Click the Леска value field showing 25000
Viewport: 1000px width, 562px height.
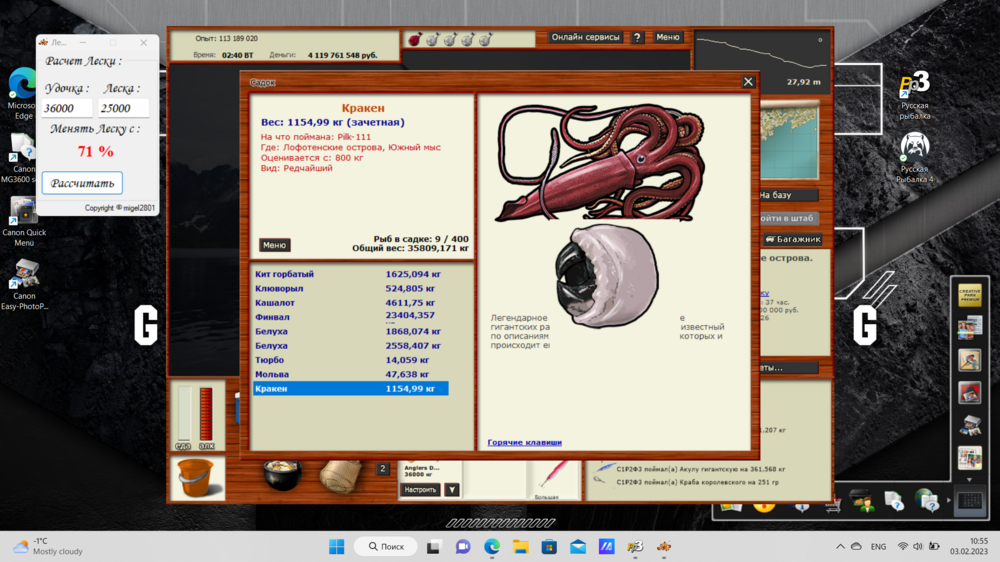[124, 108]
